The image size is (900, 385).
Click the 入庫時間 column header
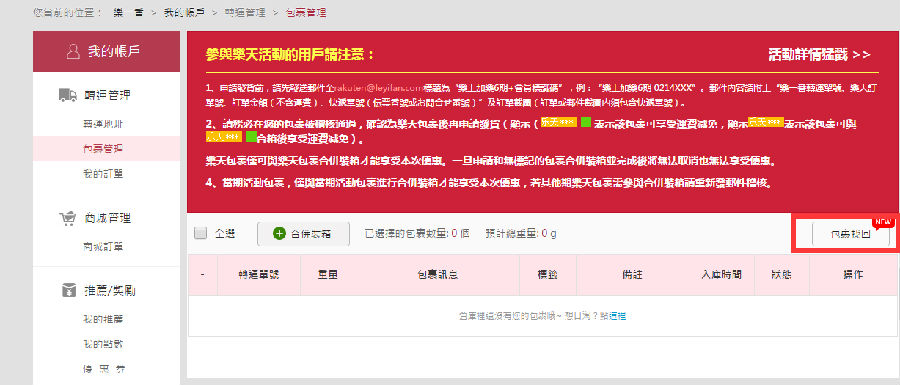click(721, 274)
